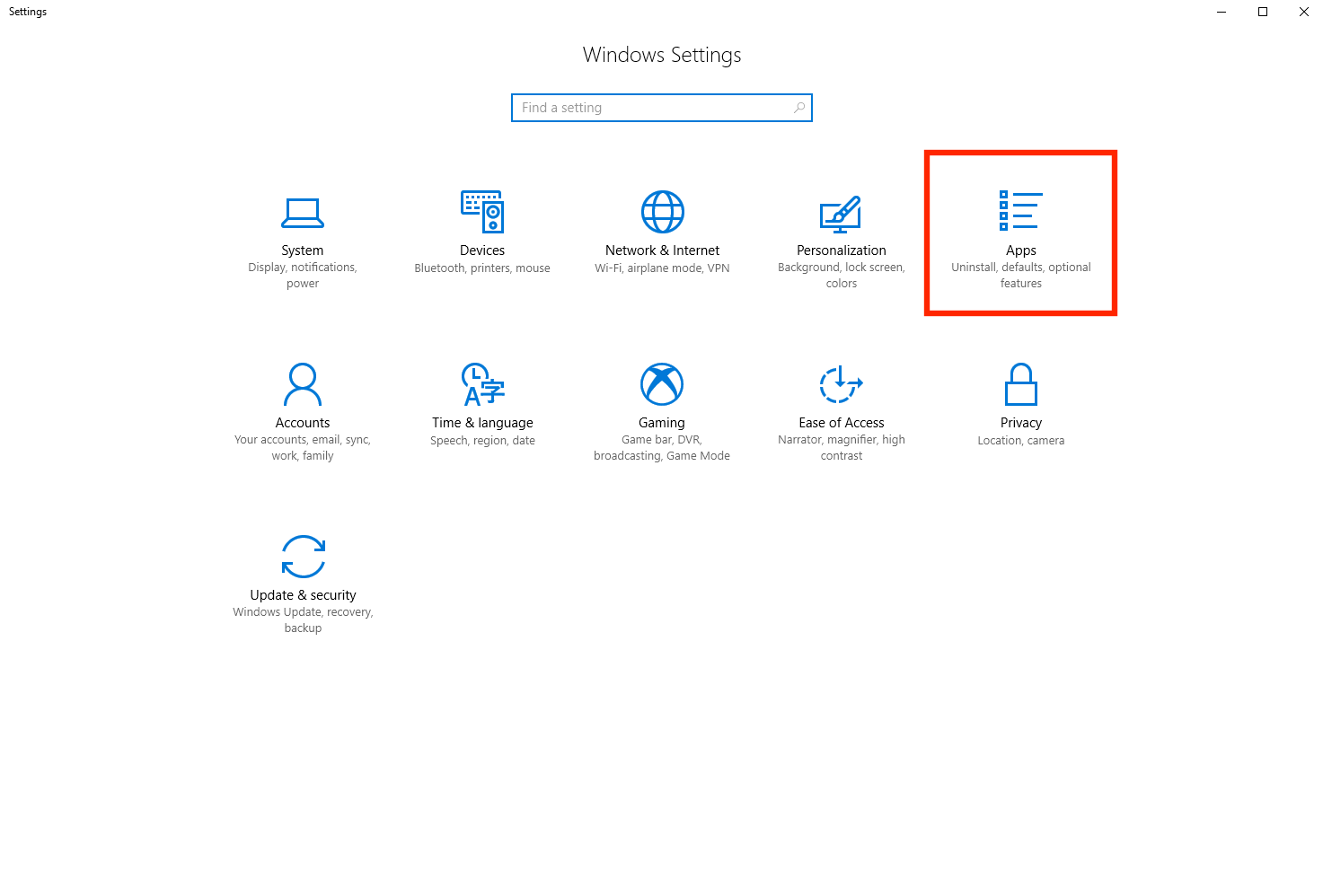Click 'Uninstall, defaults, optional features' description
Viewport: 1323px width, 896px height.
point(1021,276)
